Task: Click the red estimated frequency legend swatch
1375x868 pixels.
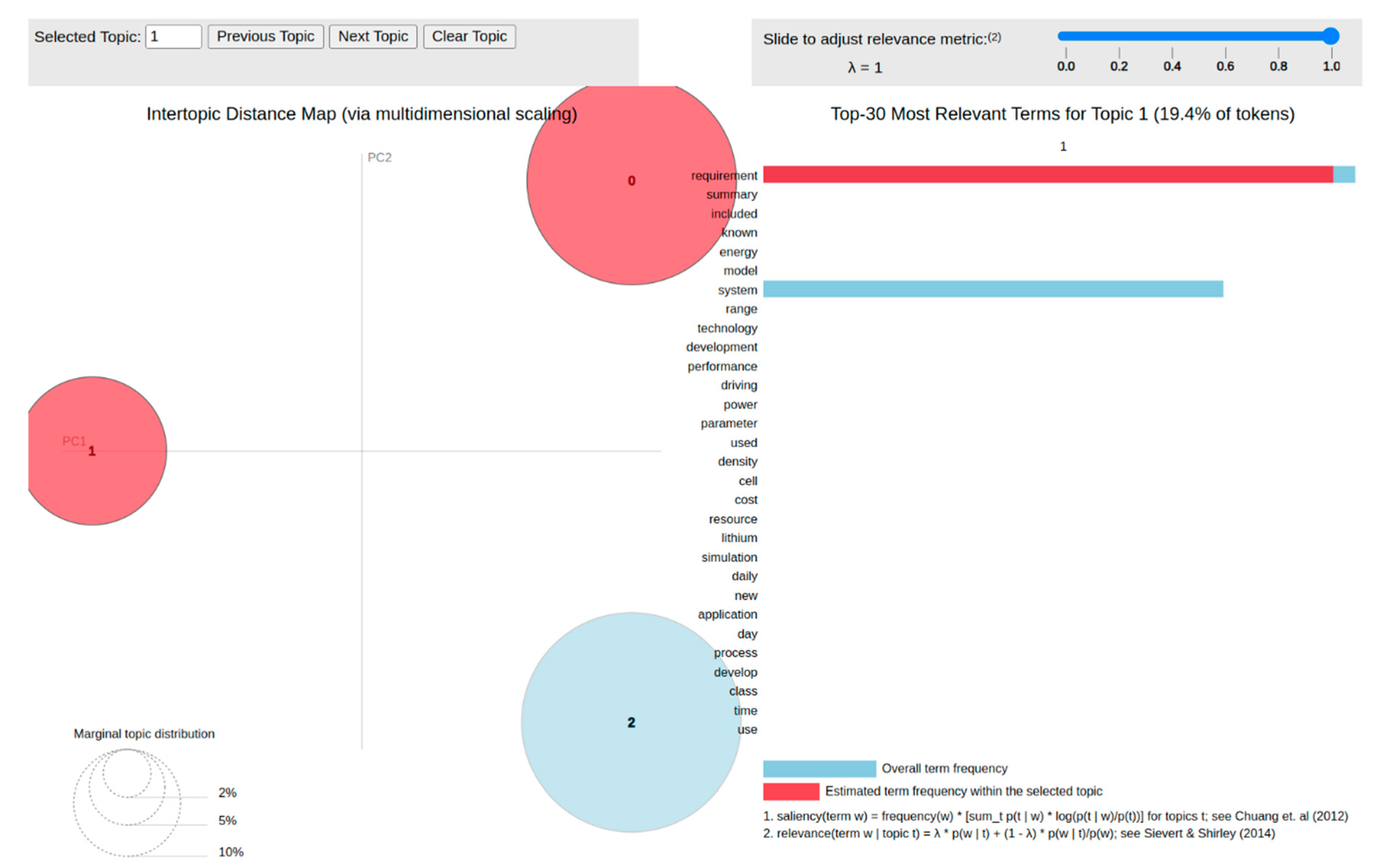Action: 791,791
